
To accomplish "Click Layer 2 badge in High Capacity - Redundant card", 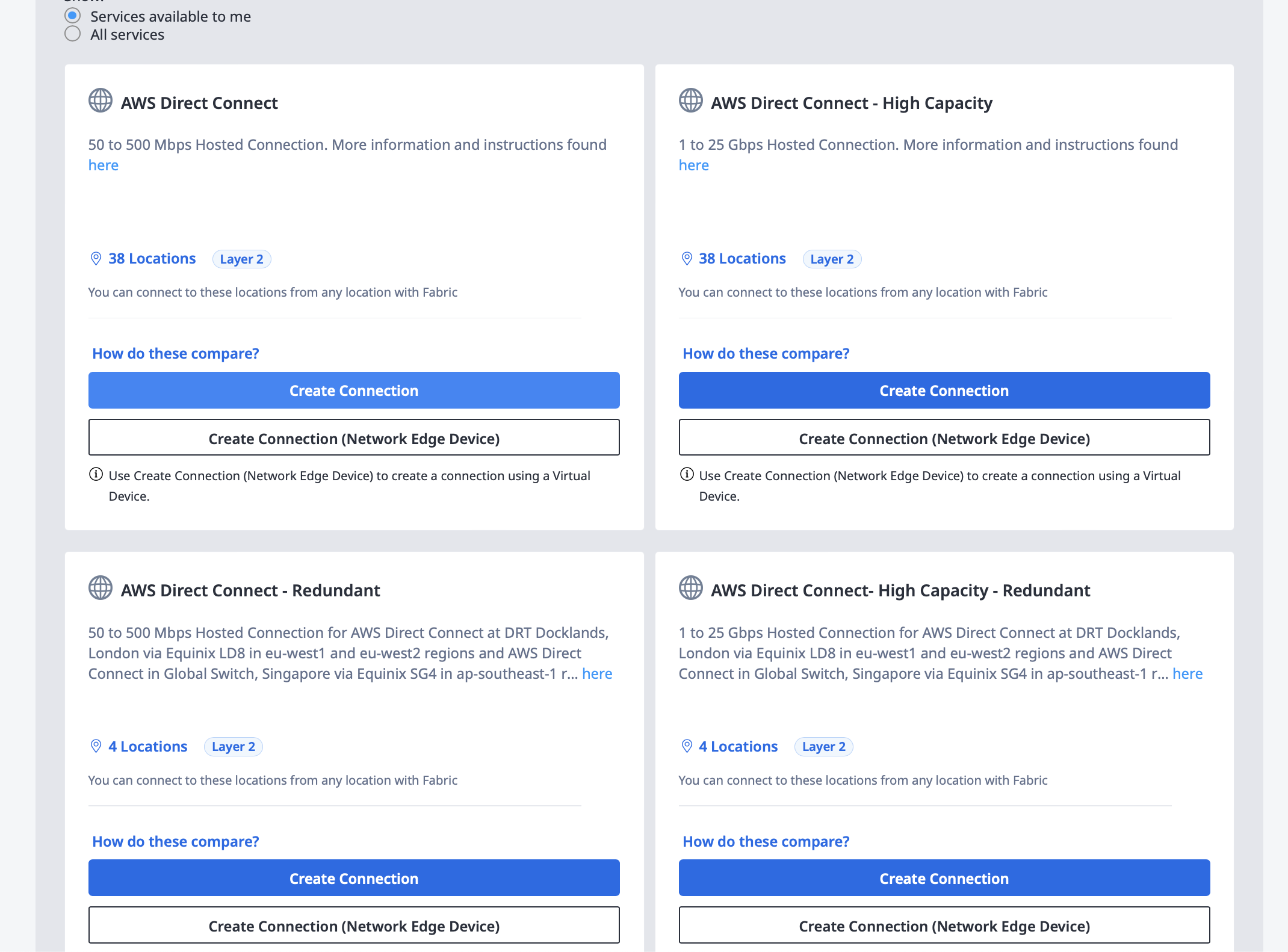I will click(824, 747).
